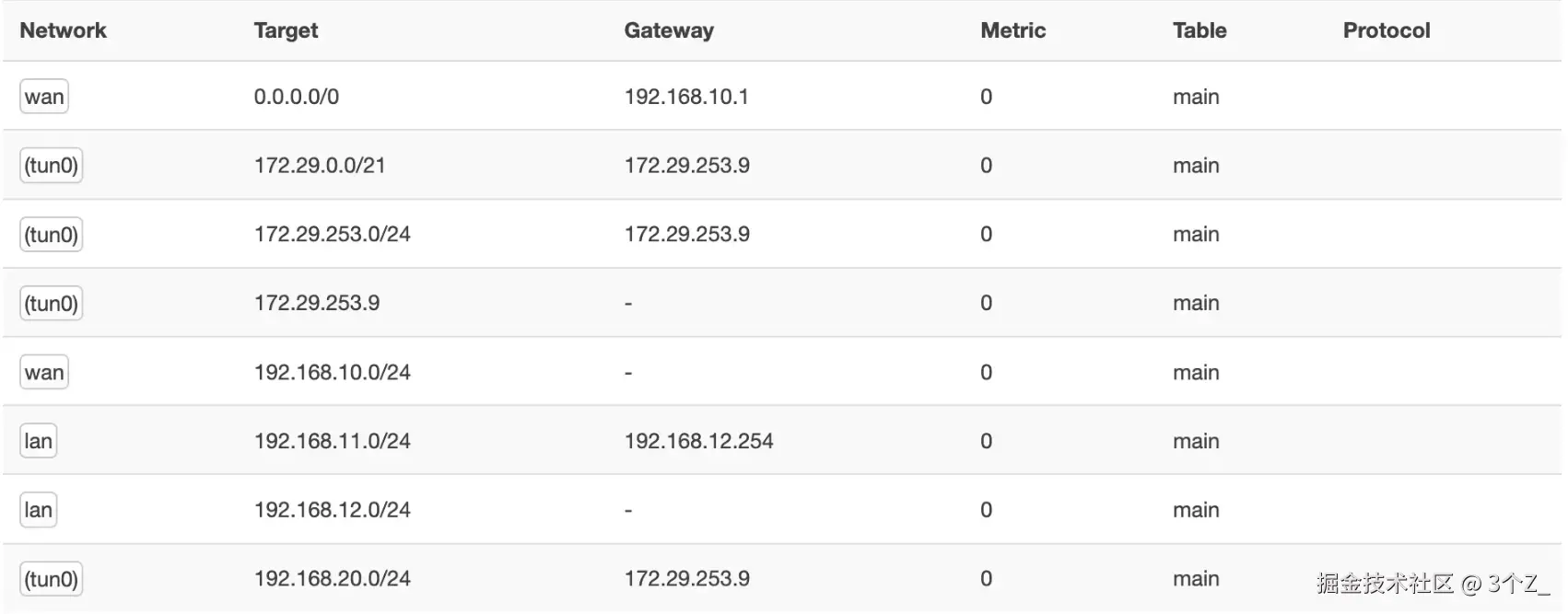
Task: Select the Gateway column header
Action: [669, 30]
